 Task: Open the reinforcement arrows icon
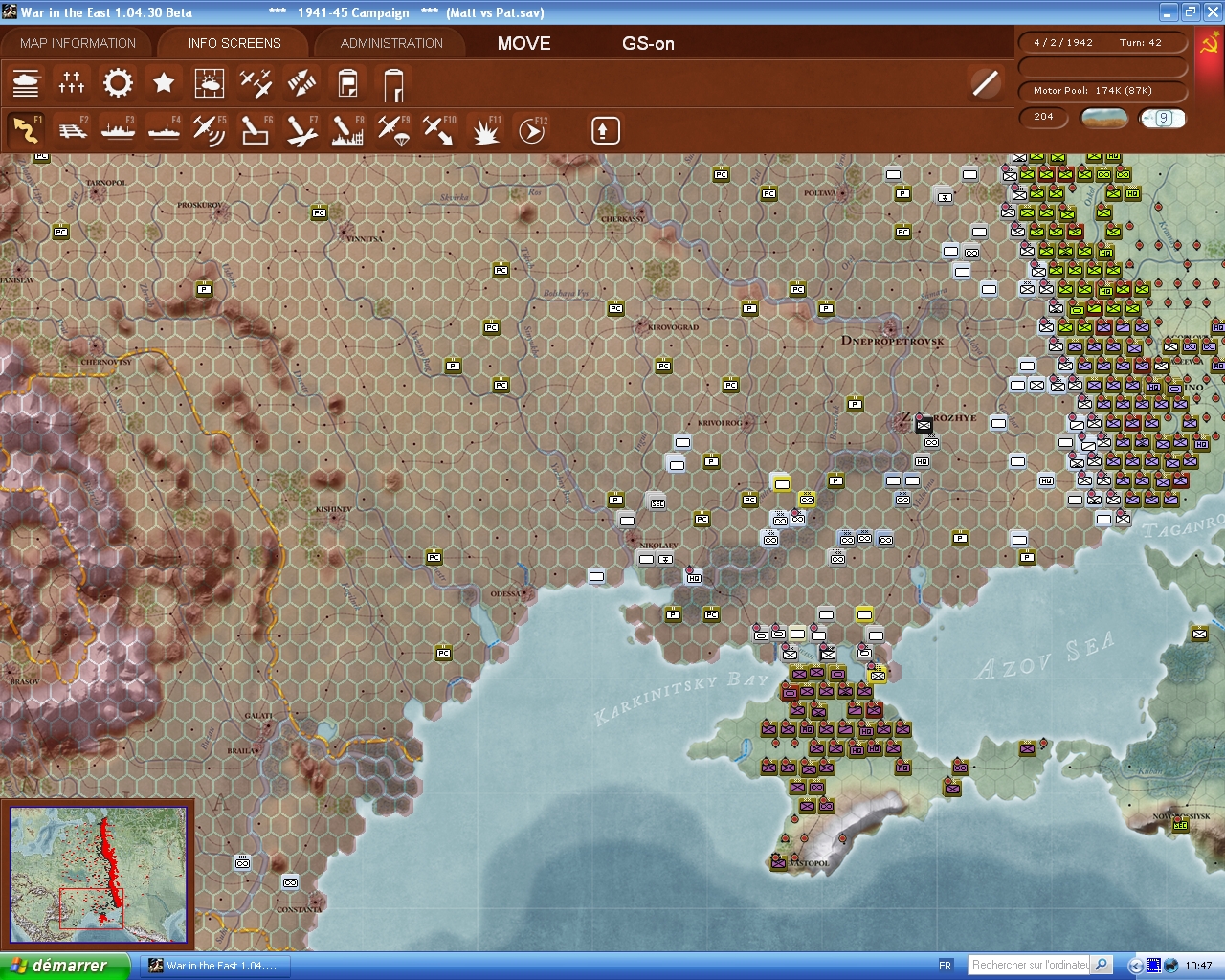(301, 84)
